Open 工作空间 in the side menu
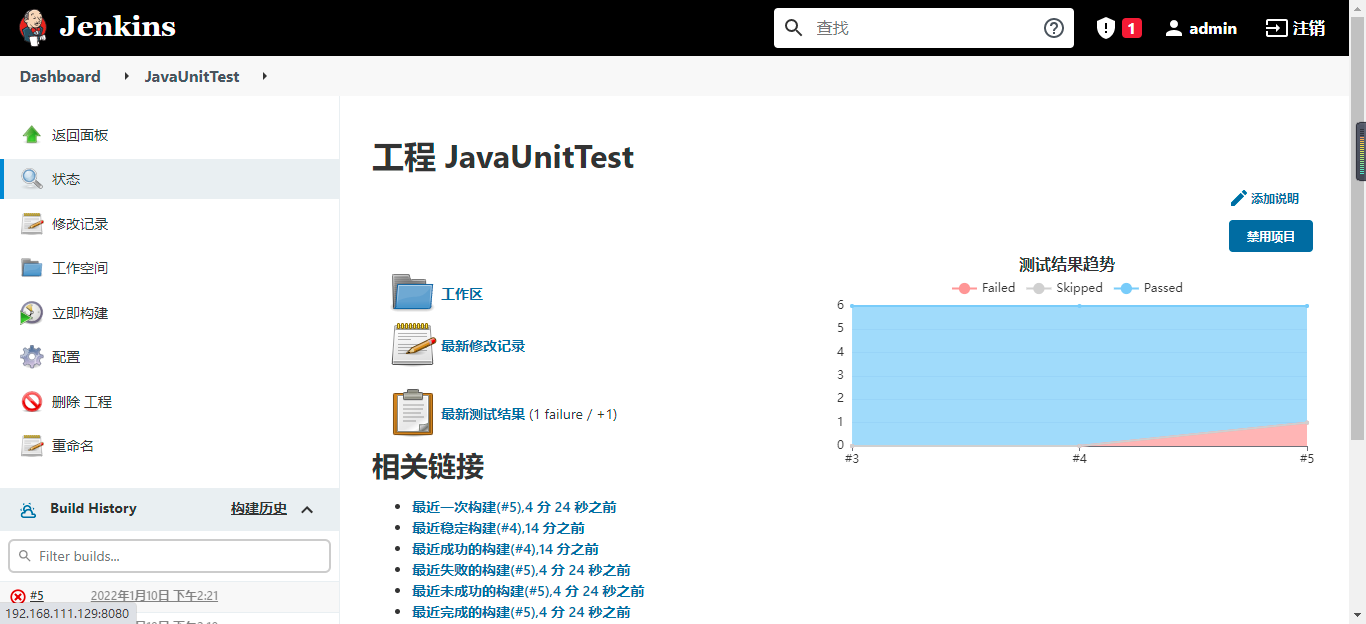Screen dimensions: 1366x624 click(80, 268)
